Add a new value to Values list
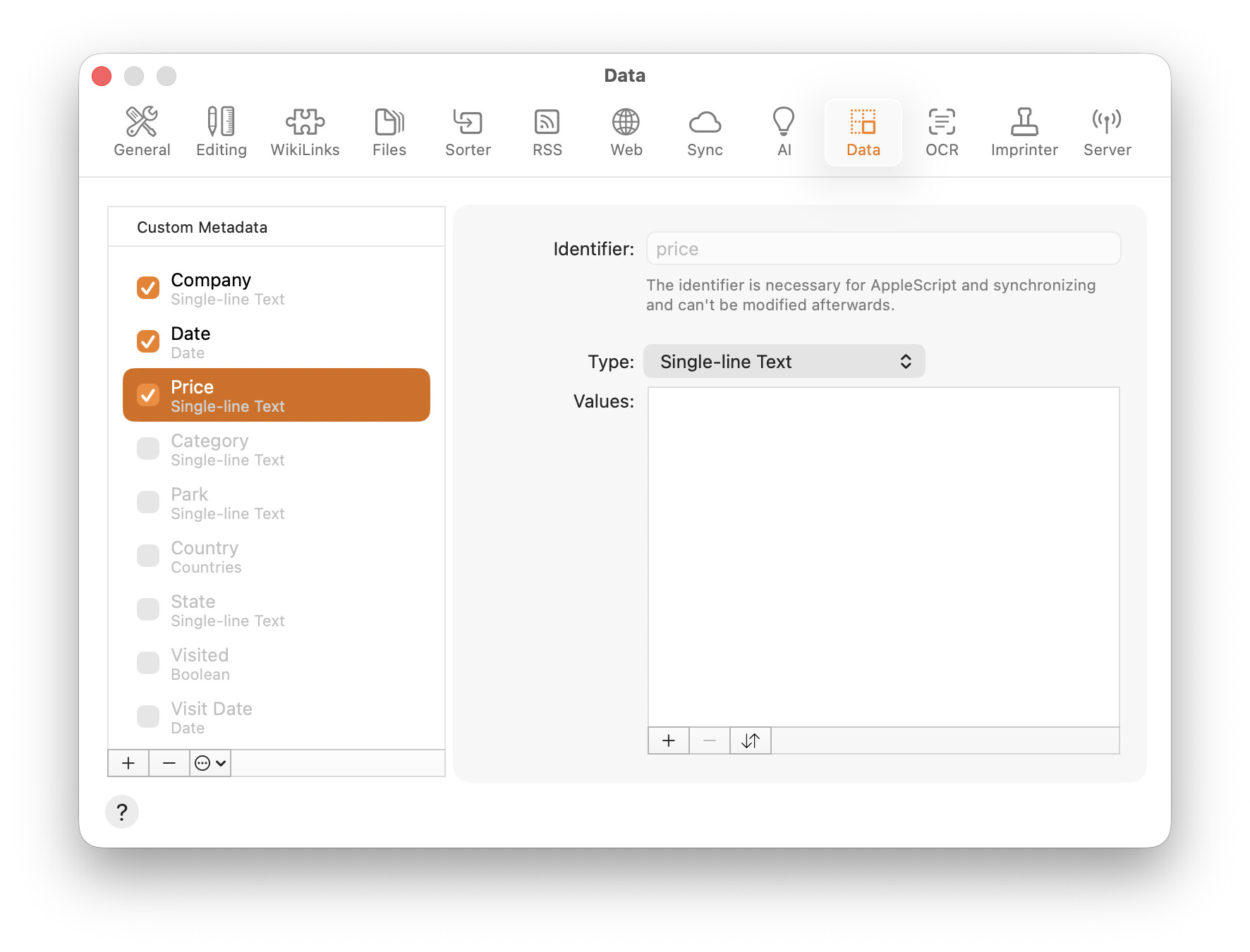Screen dimensions: 1250x952 (669, 740)
